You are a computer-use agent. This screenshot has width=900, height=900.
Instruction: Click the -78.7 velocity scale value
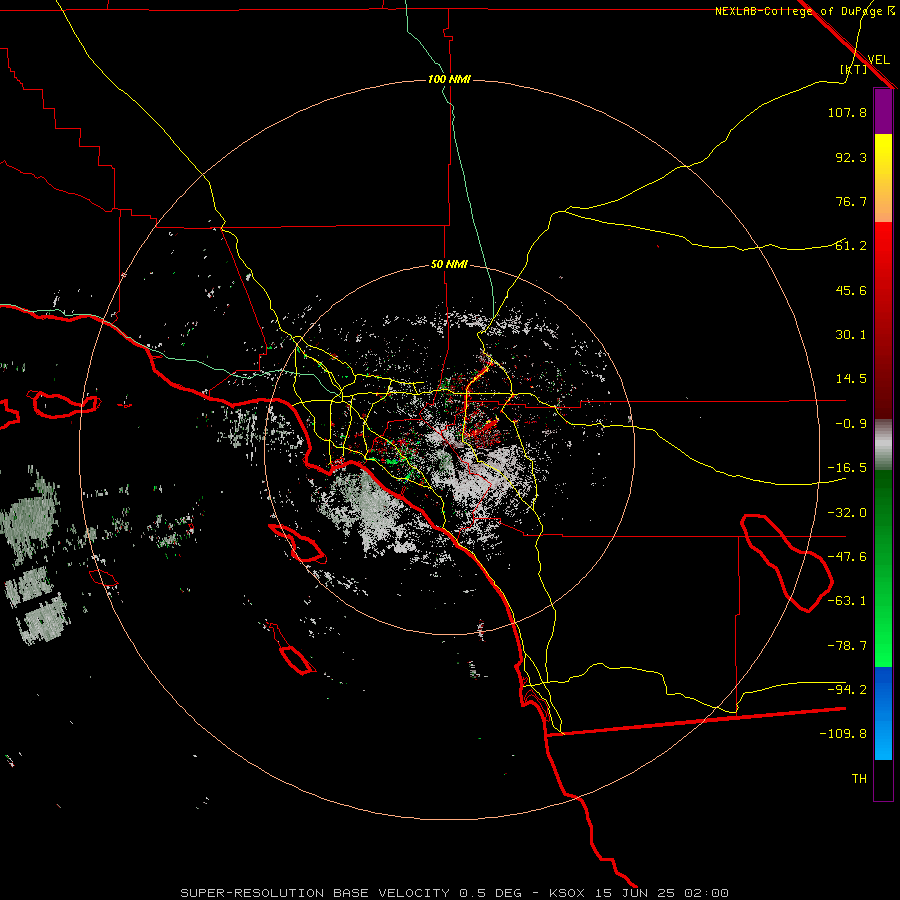pos(847,646)
